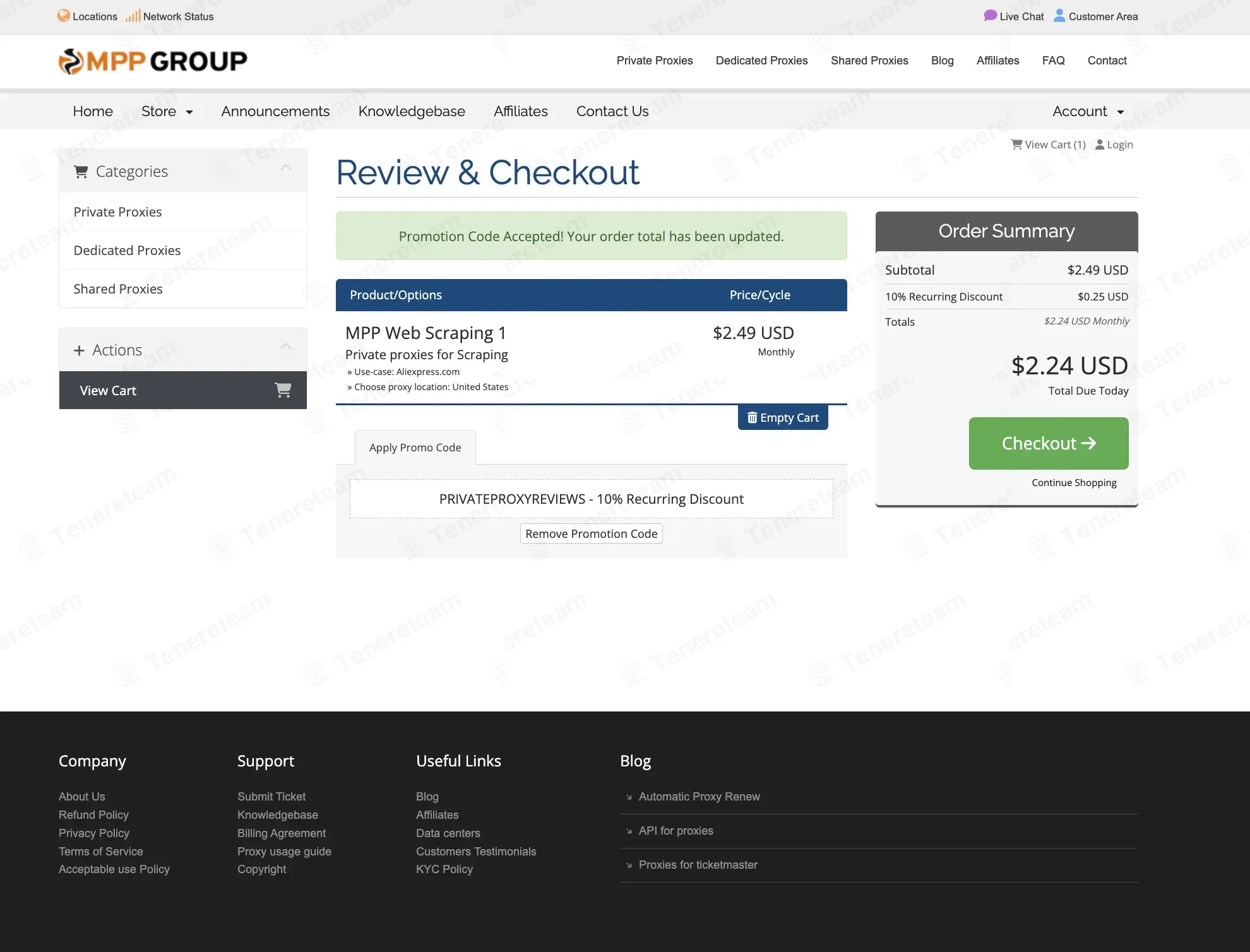
Task: Open About Us footer link
Action: [82, 797]
